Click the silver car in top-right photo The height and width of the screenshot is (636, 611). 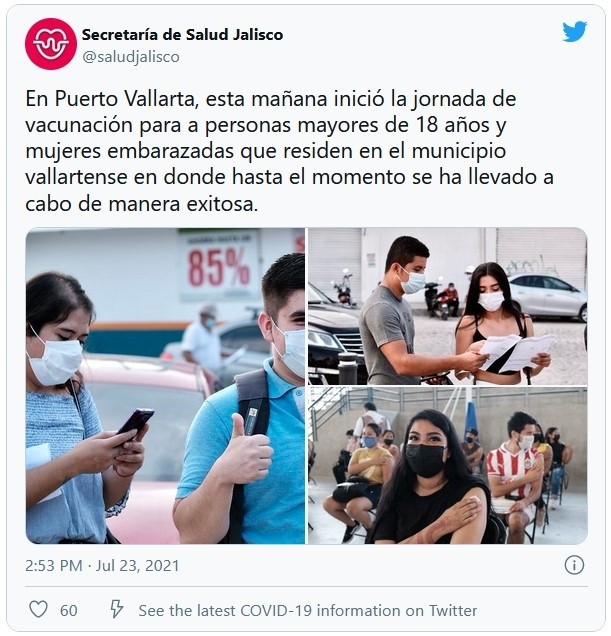pyautogui.click(x=548, y=296)
